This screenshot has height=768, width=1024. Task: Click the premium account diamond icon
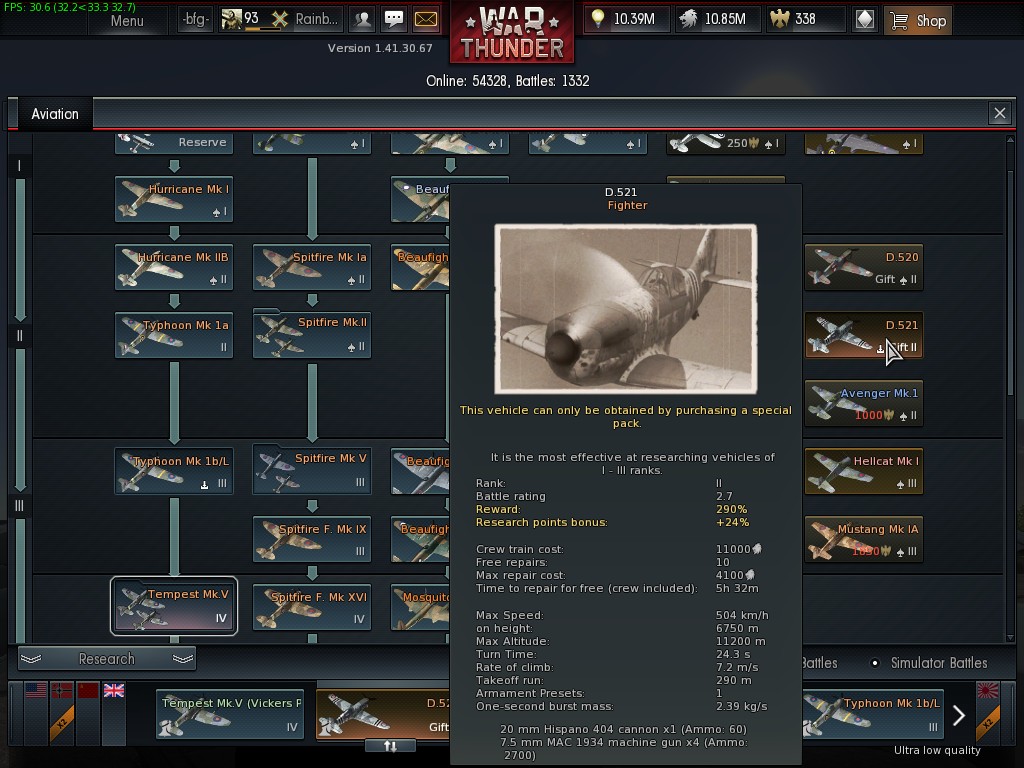coord(865,20)
